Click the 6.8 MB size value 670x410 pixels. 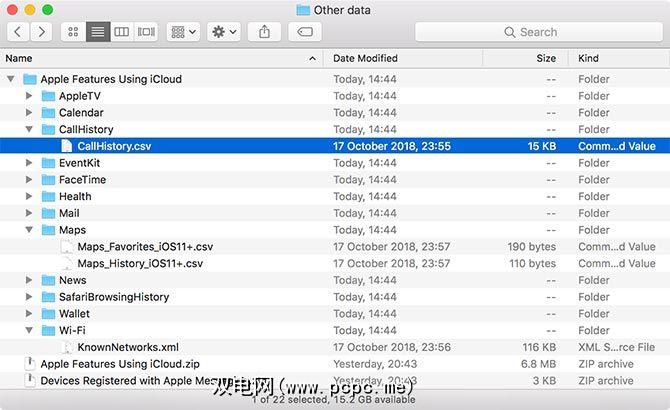pos(538,364)
